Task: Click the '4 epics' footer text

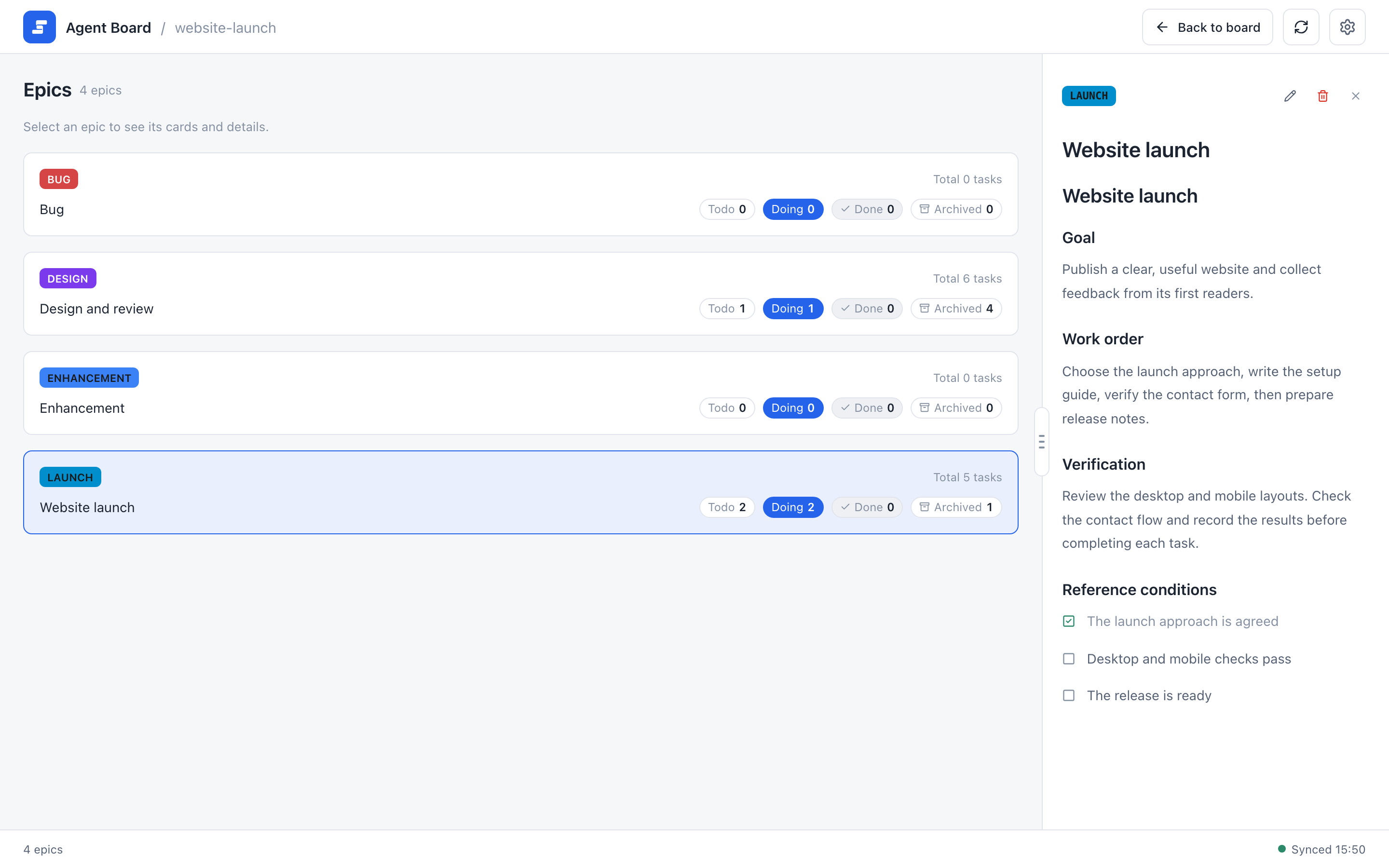Action: tap(43, 849)
